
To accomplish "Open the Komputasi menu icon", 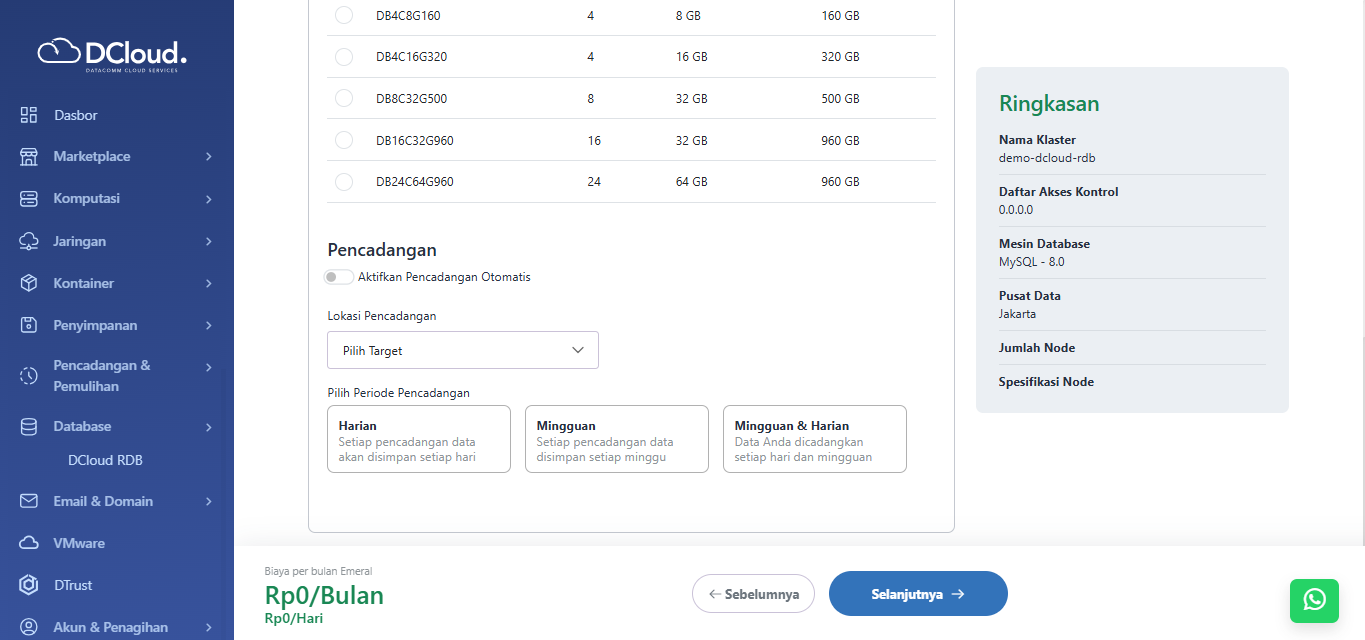I will click(x=29, y=198).
